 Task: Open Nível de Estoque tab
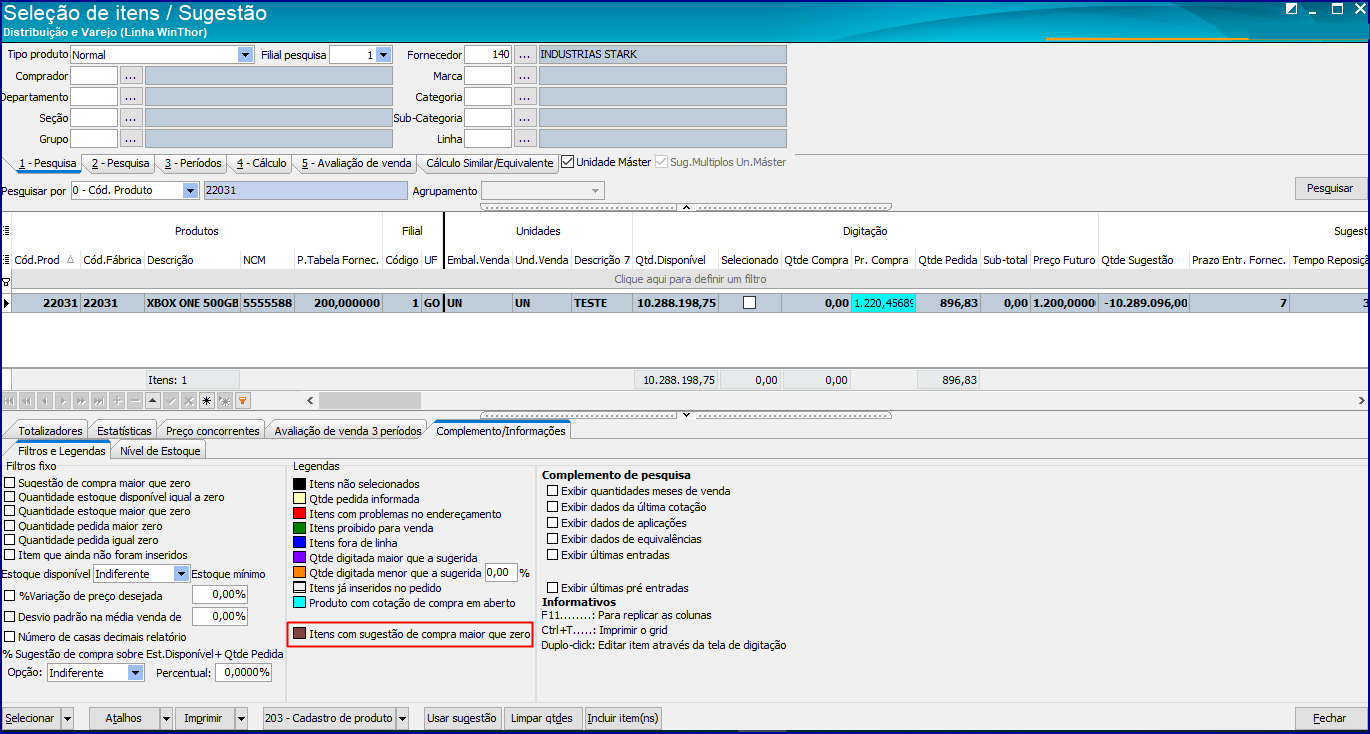tap(160, 451)
